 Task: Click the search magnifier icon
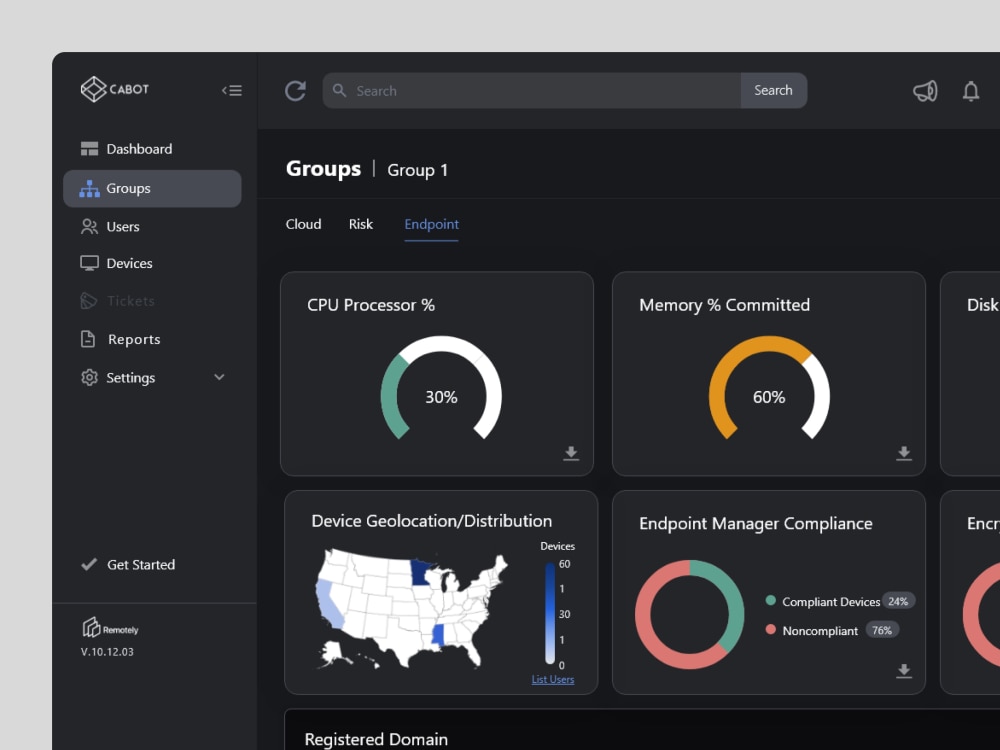point(339,91)
